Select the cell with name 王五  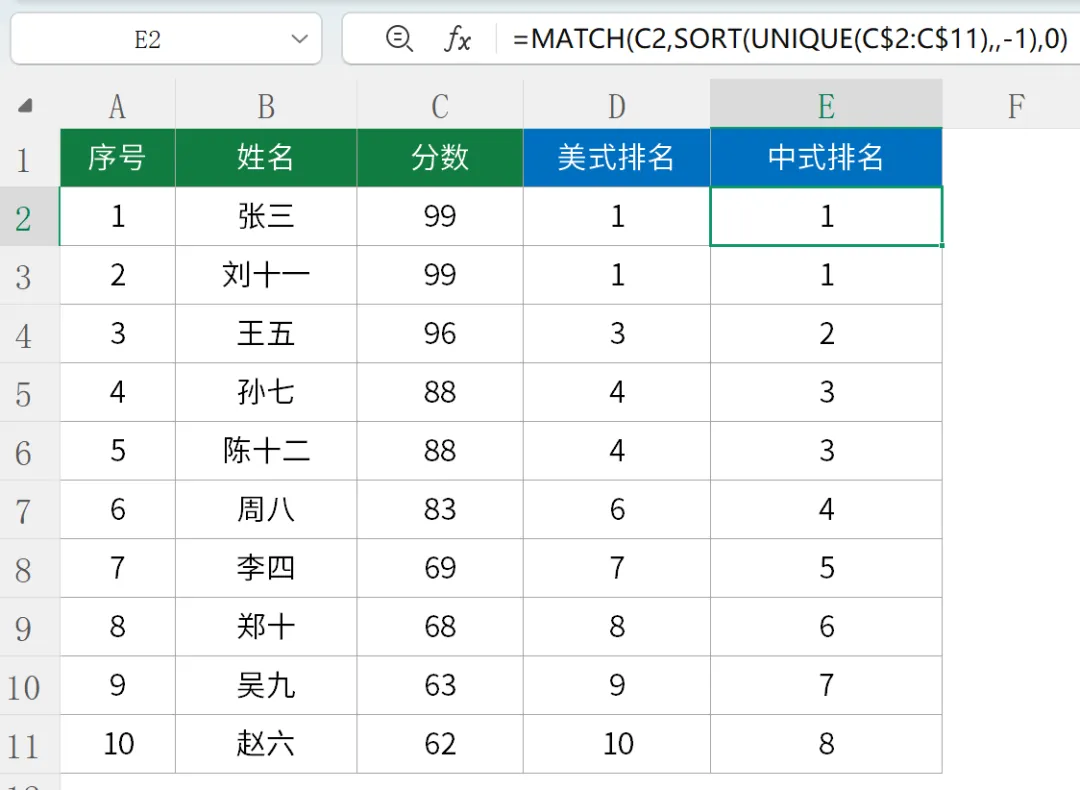[x=266, y=333]
